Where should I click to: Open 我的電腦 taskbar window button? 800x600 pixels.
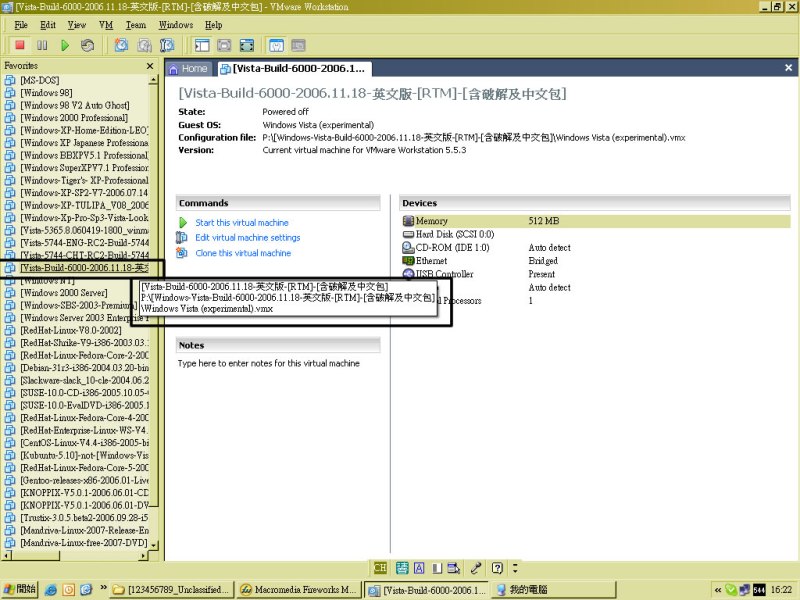click(x=554, y=590)
